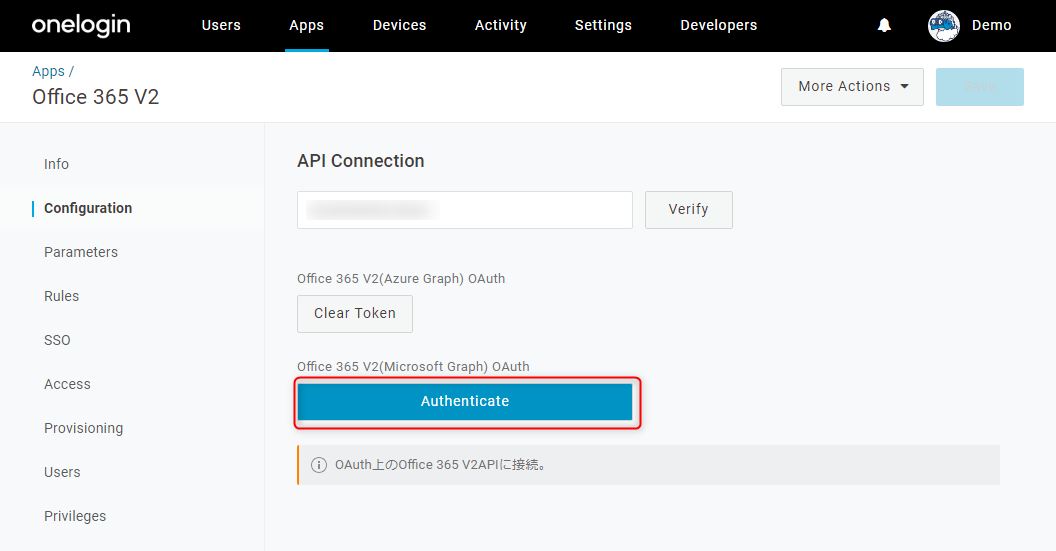This screenshot has width=1056, height=551.
Task: Select the Info sidebar tab
Action: coord(56,164)
